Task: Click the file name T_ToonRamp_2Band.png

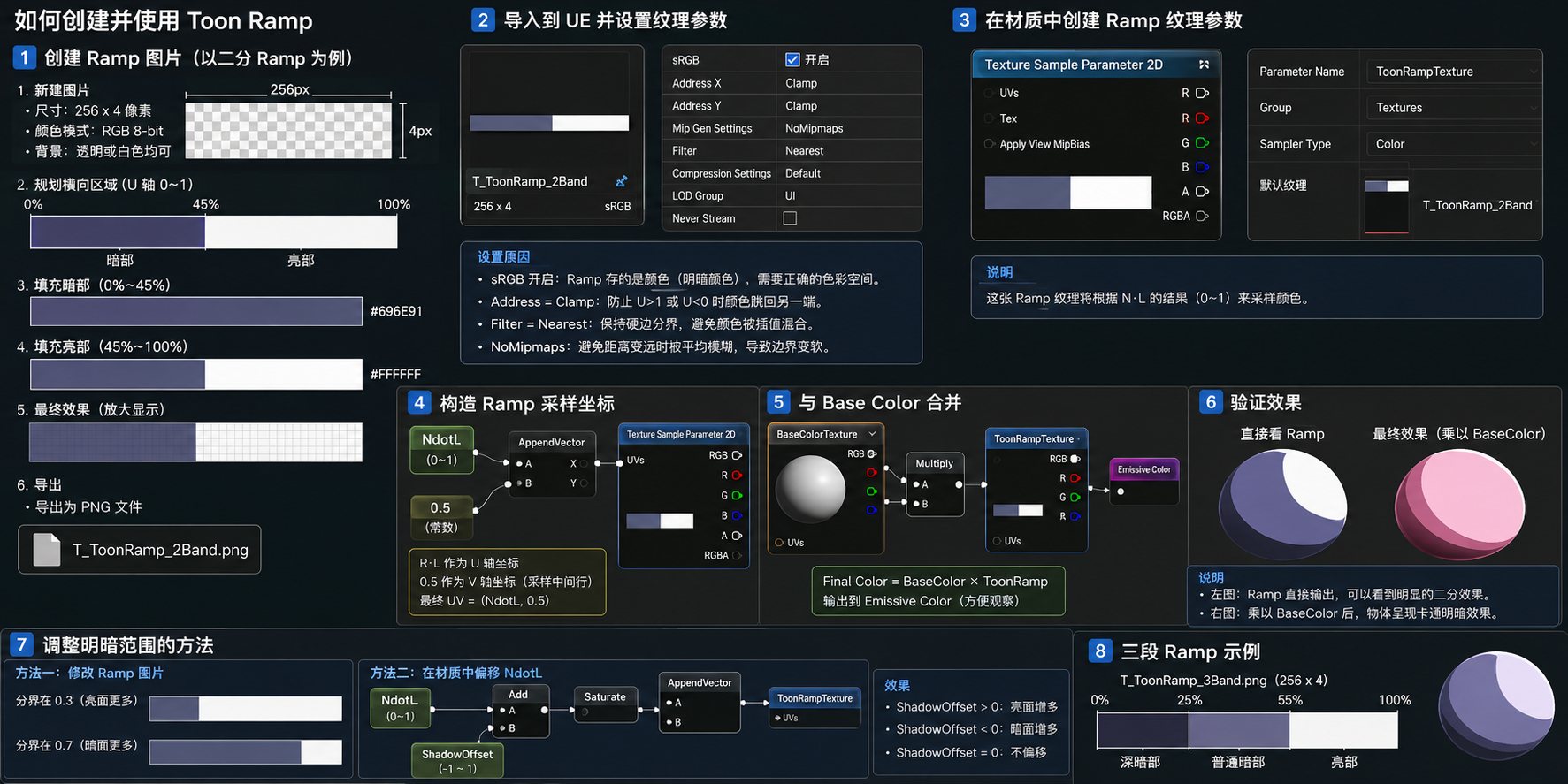Action: click(160, 550)
